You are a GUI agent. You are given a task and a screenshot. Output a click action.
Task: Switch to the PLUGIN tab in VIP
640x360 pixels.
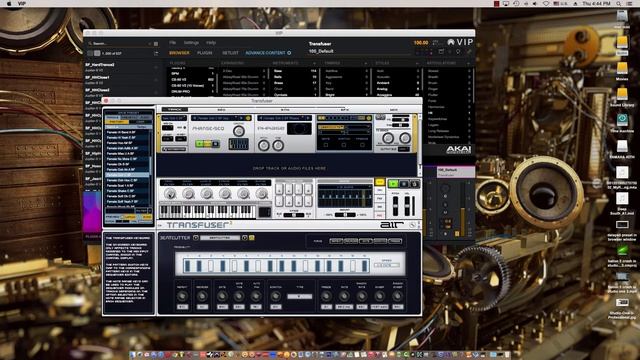204,53
